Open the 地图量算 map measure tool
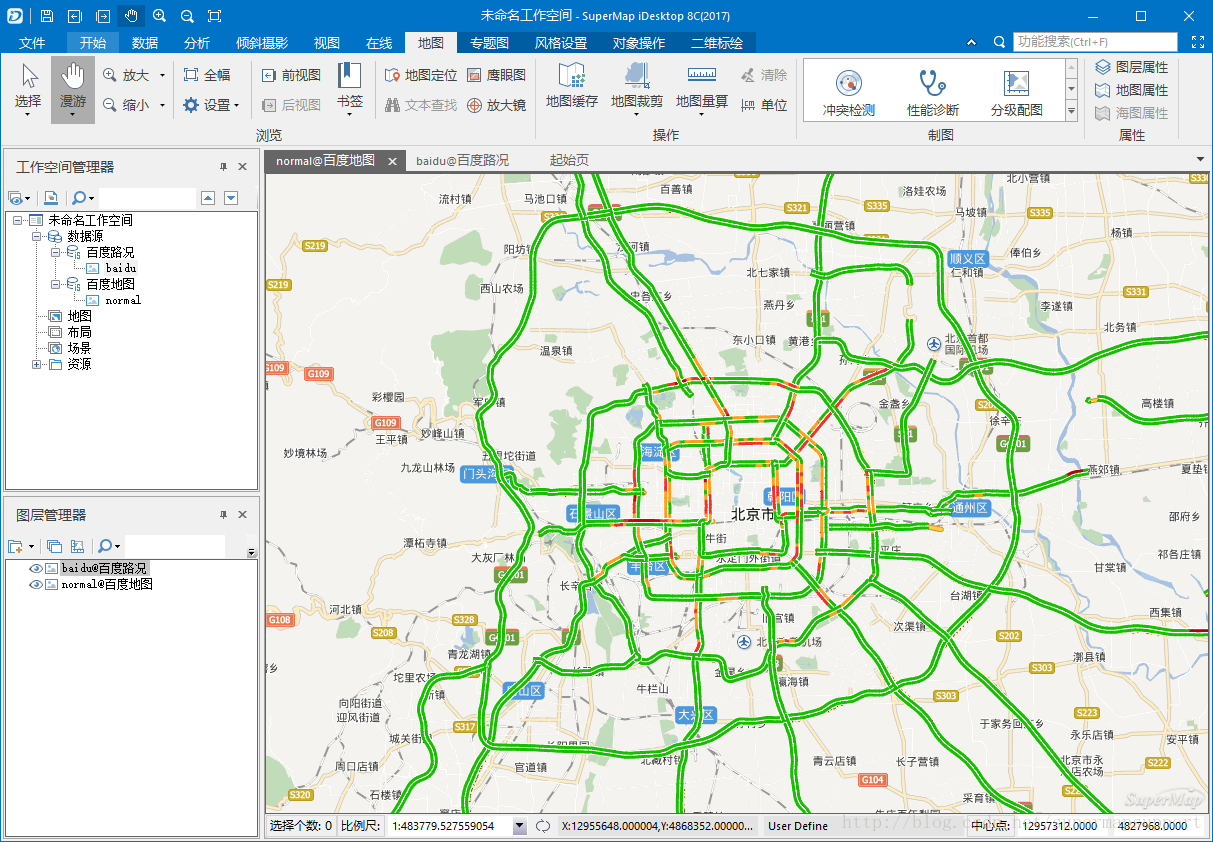Image resolution: width=1213 pixels, height=842 pixels. (x=701, y=88)
